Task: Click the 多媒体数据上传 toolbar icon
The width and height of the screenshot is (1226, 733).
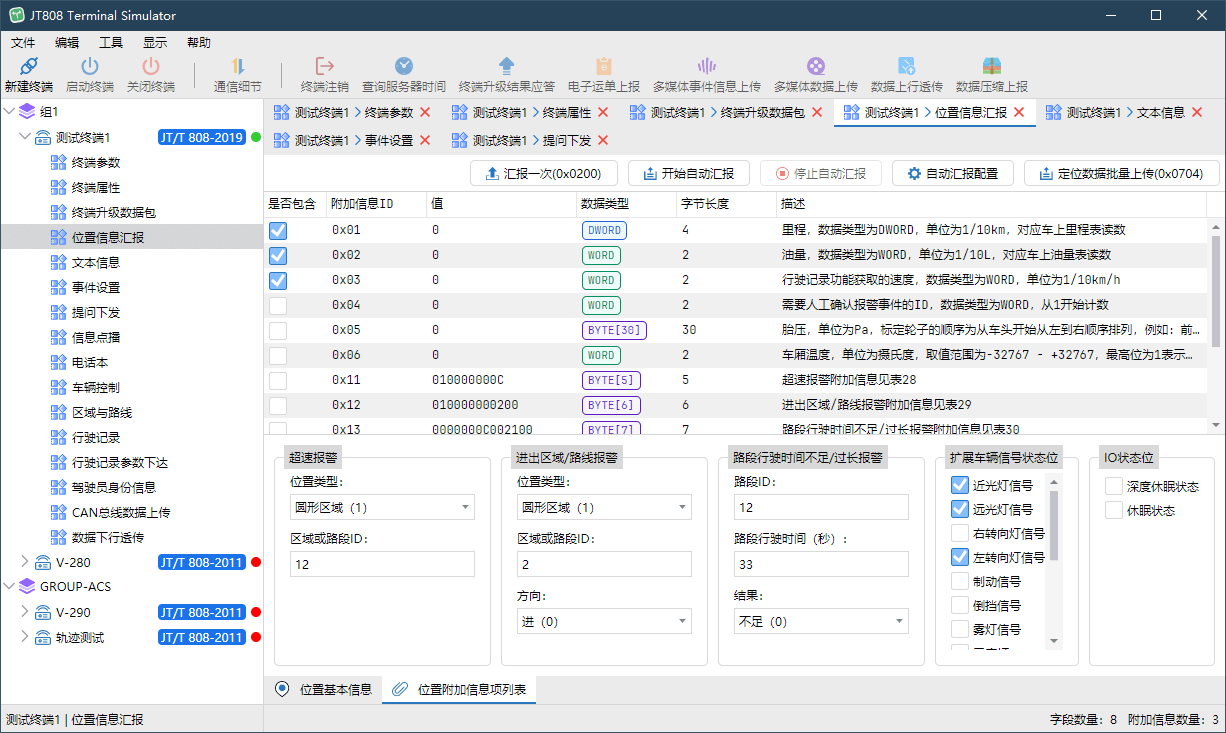Action: [x=815, y=67]
